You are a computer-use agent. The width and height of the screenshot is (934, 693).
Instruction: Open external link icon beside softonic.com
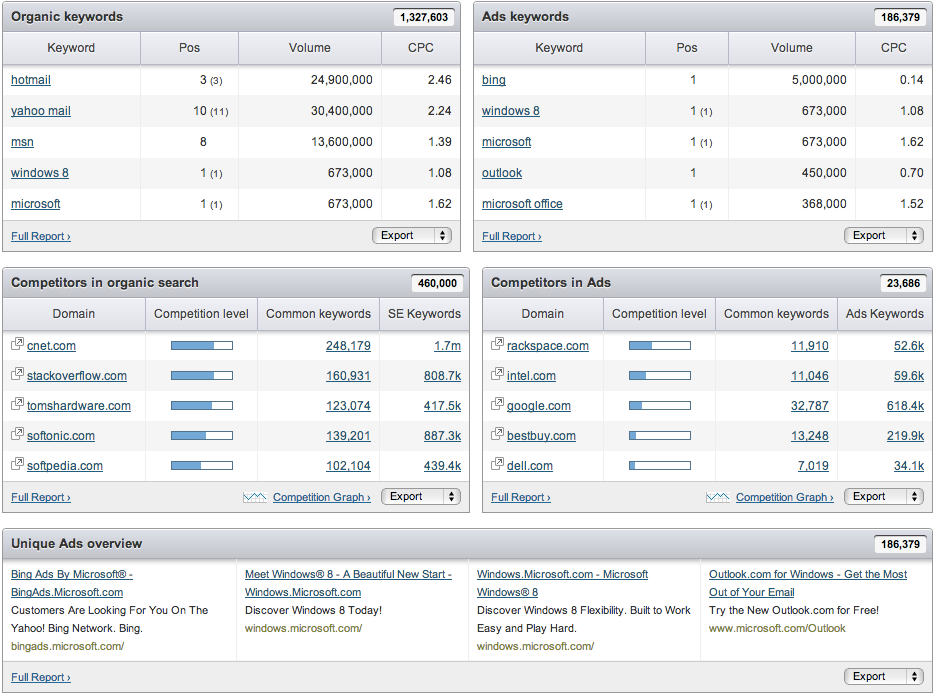coord(17,434)
